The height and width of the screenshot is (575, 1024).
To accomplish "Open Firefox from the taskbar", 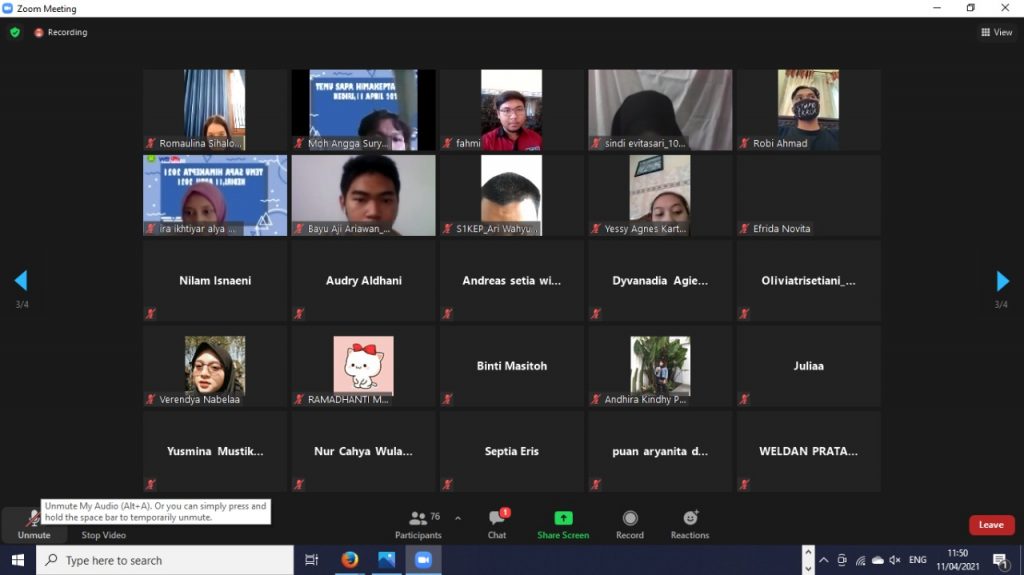I will [x=349, y=560].
